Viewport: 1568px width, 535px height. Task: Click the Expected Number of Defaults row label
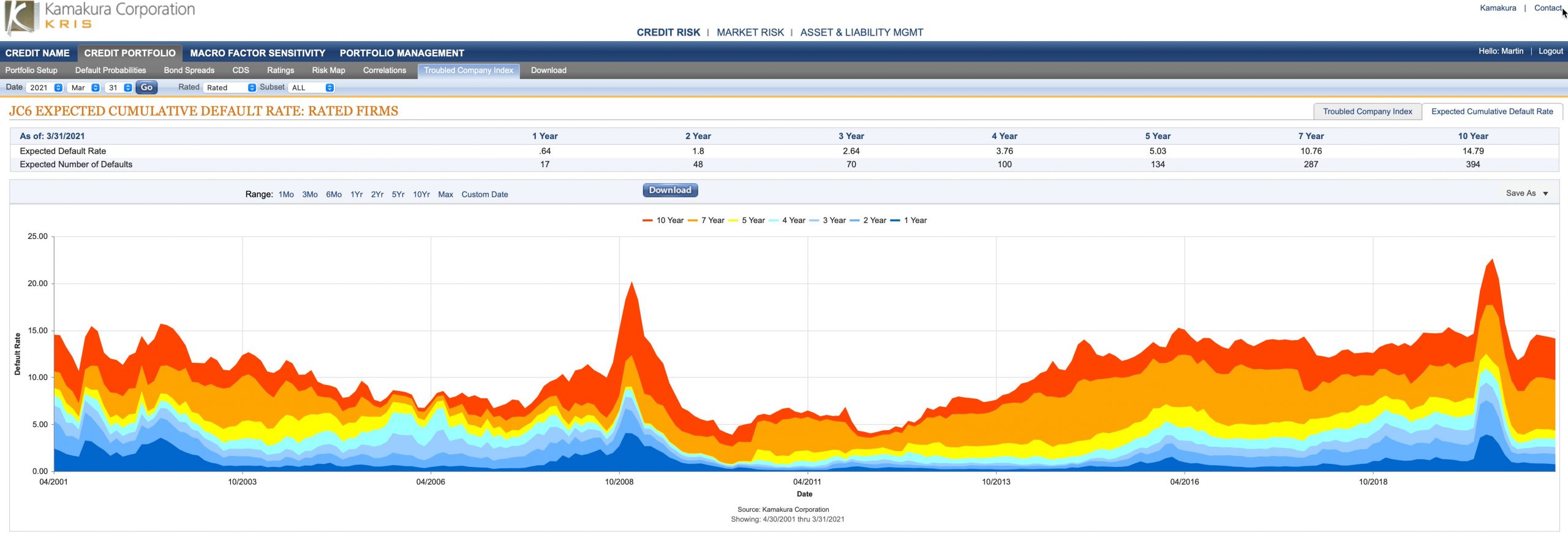click(76, 165)
